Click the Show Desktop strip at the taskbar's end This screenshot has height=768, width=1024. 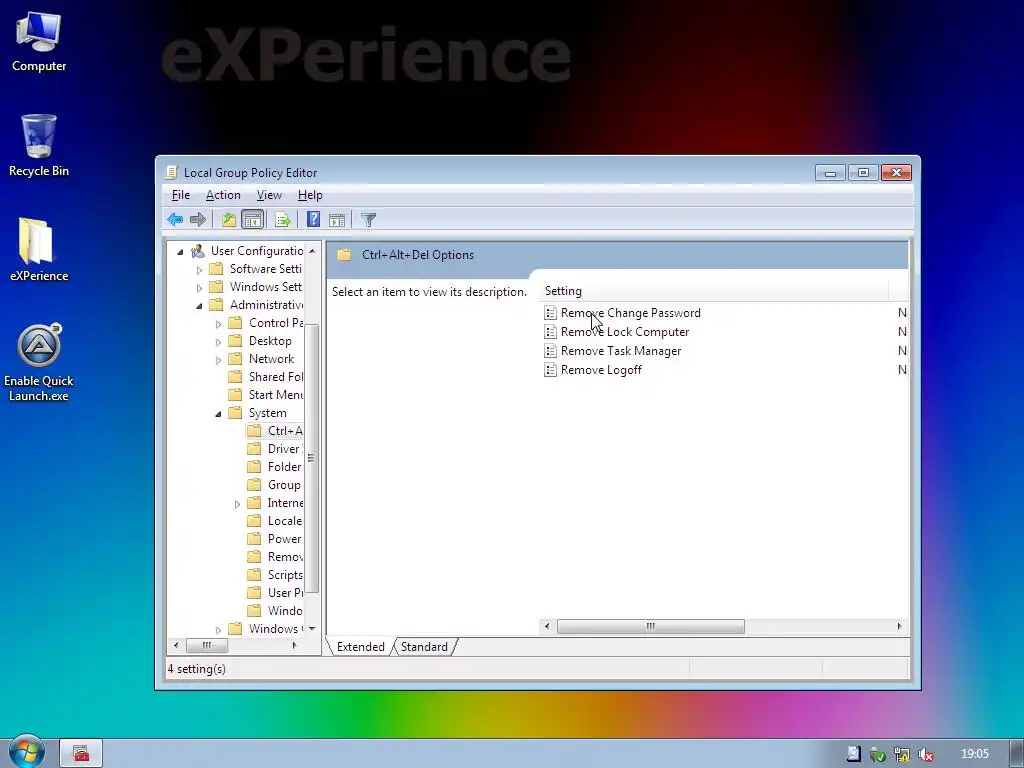pos(1017,754)
